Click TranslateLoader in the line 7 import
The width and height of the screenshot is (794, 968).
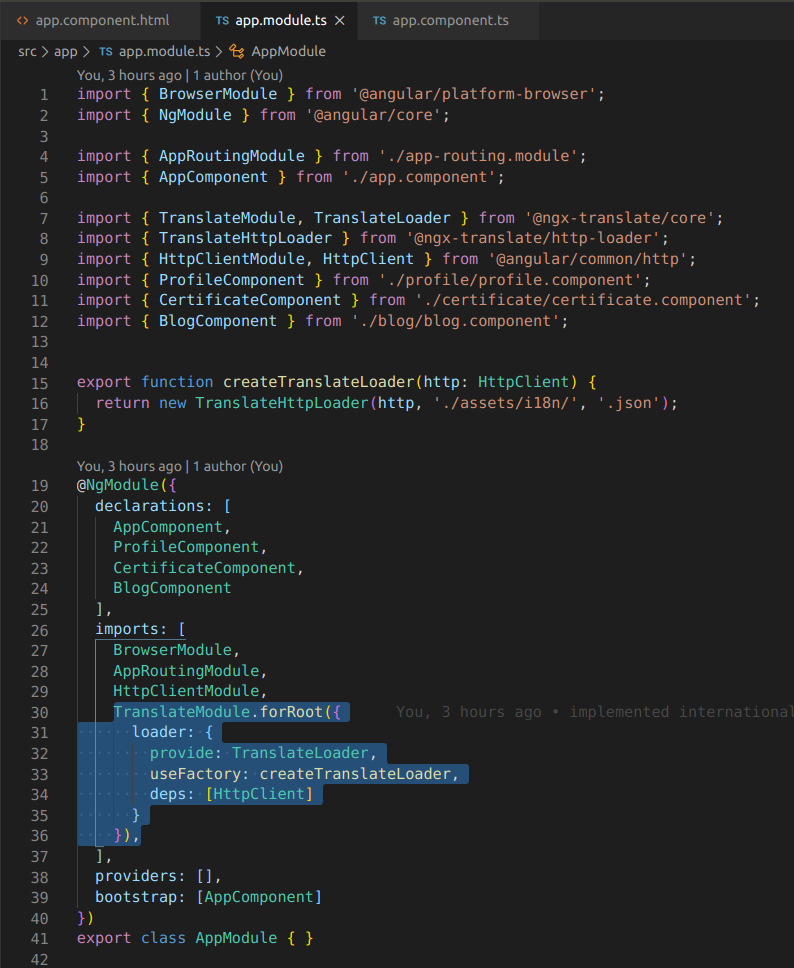coord(382,218)
